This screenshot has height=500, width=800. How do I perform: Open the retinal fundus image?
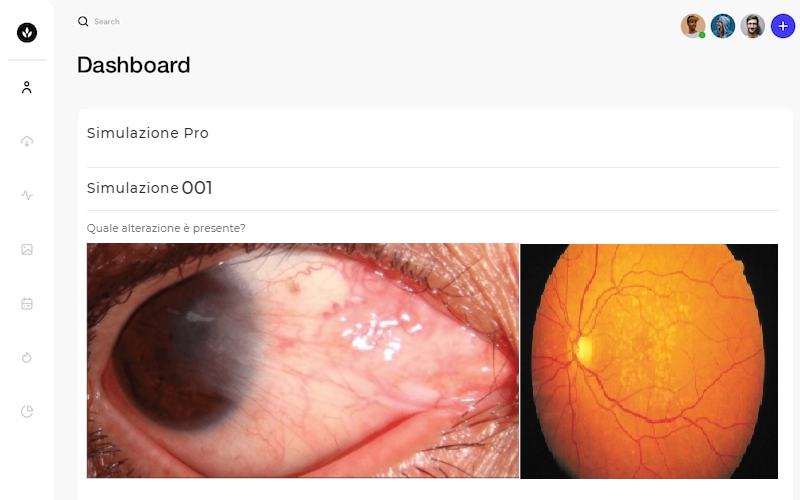[x=649, y=361]
